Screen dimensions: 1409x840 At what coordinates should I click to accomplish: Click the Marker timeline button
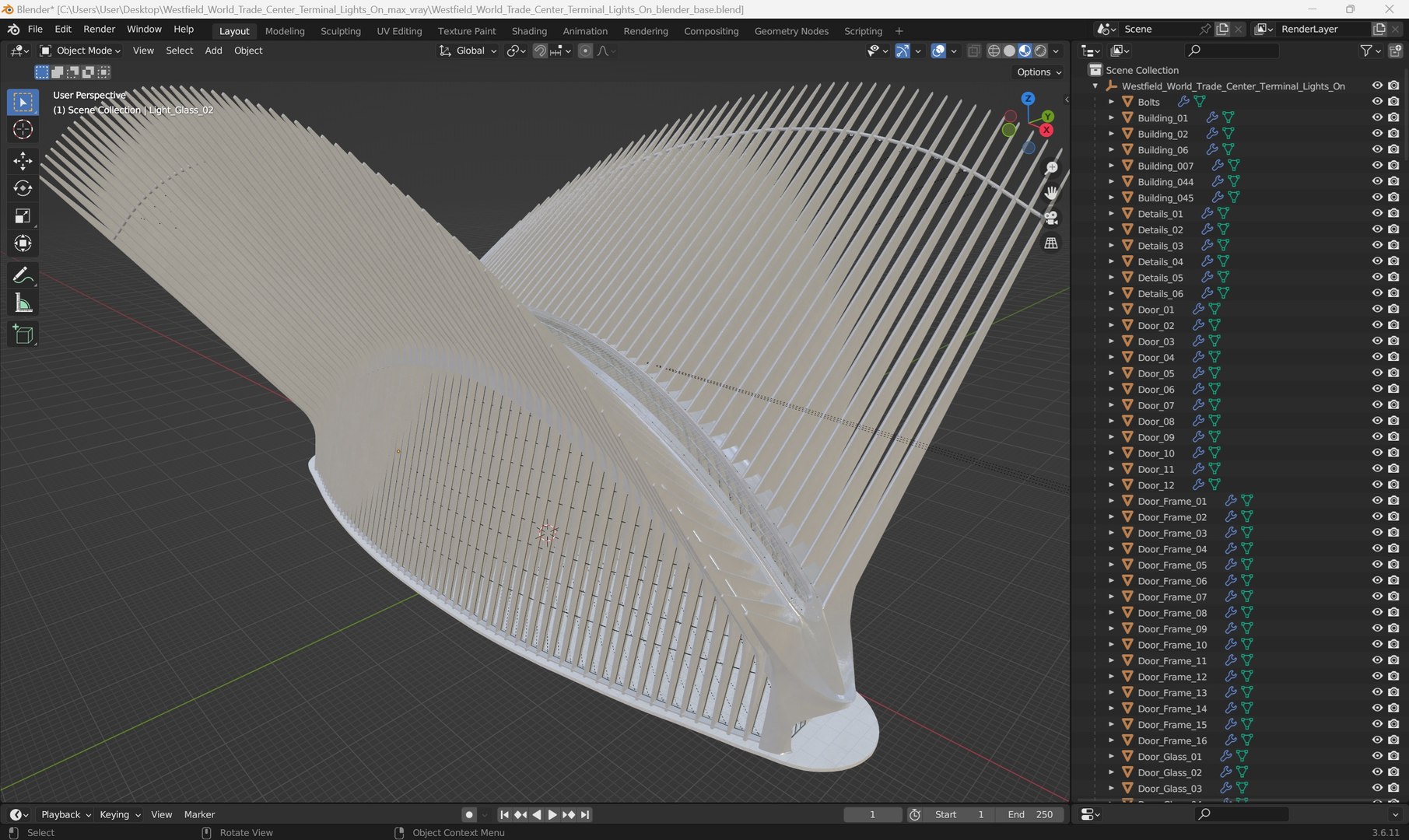[x=199, y=814]
